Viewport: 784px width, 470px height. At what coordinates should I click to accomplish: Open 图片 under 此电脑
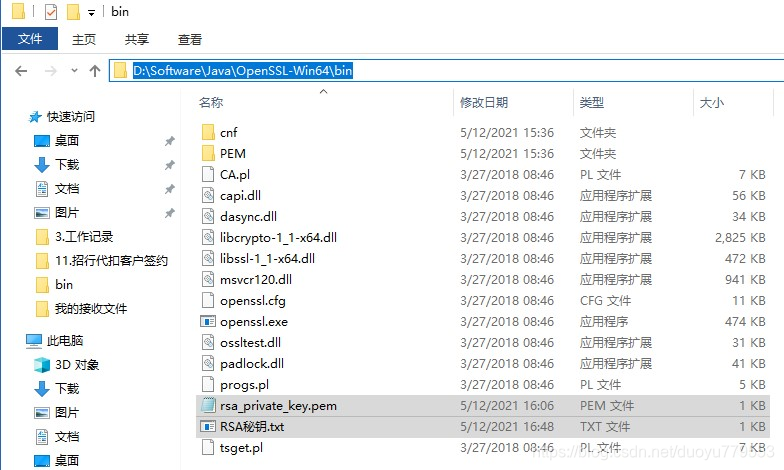tap(56, 412)
